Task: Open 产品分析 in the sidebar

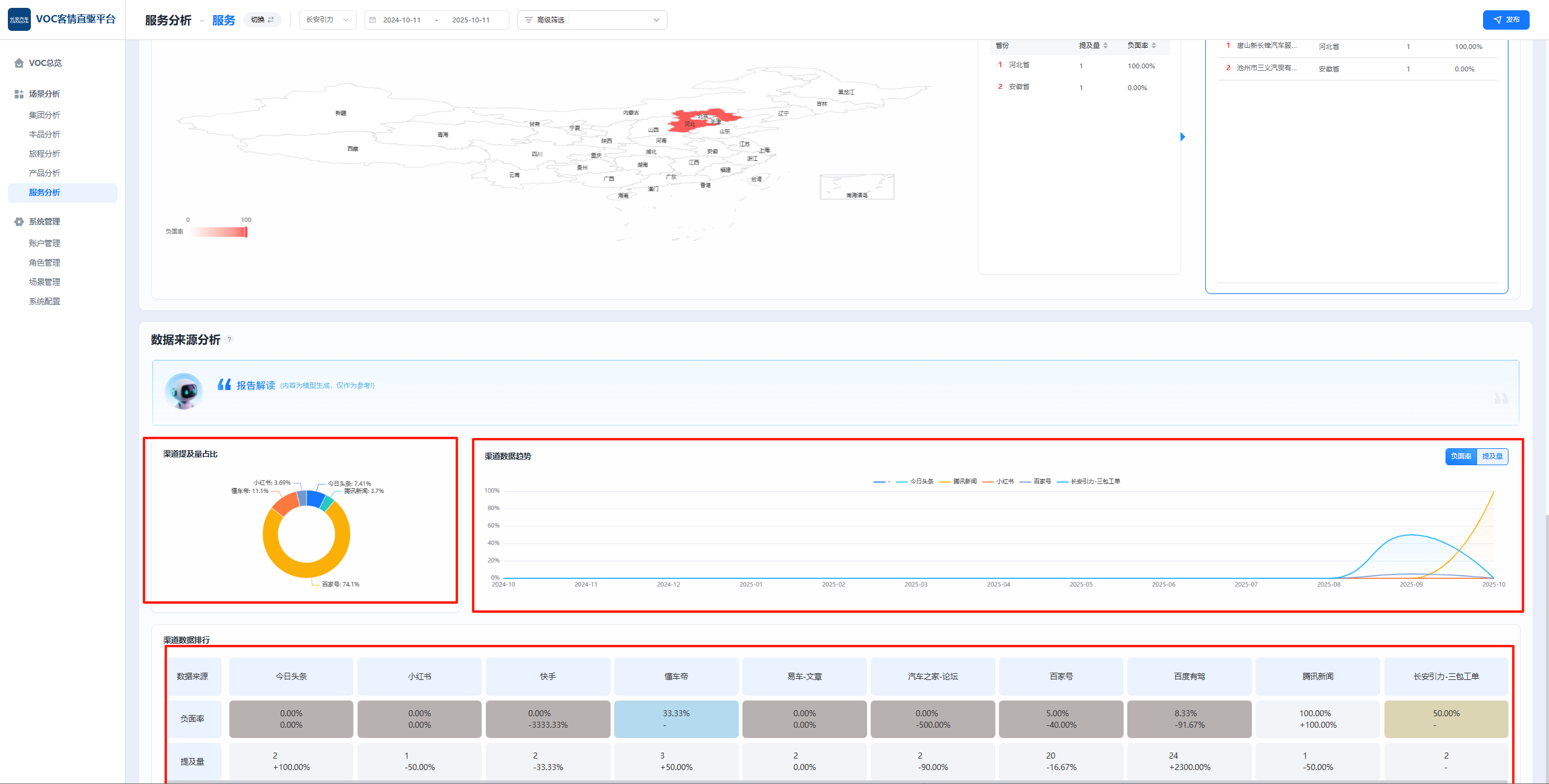Action: coord(45,173)
